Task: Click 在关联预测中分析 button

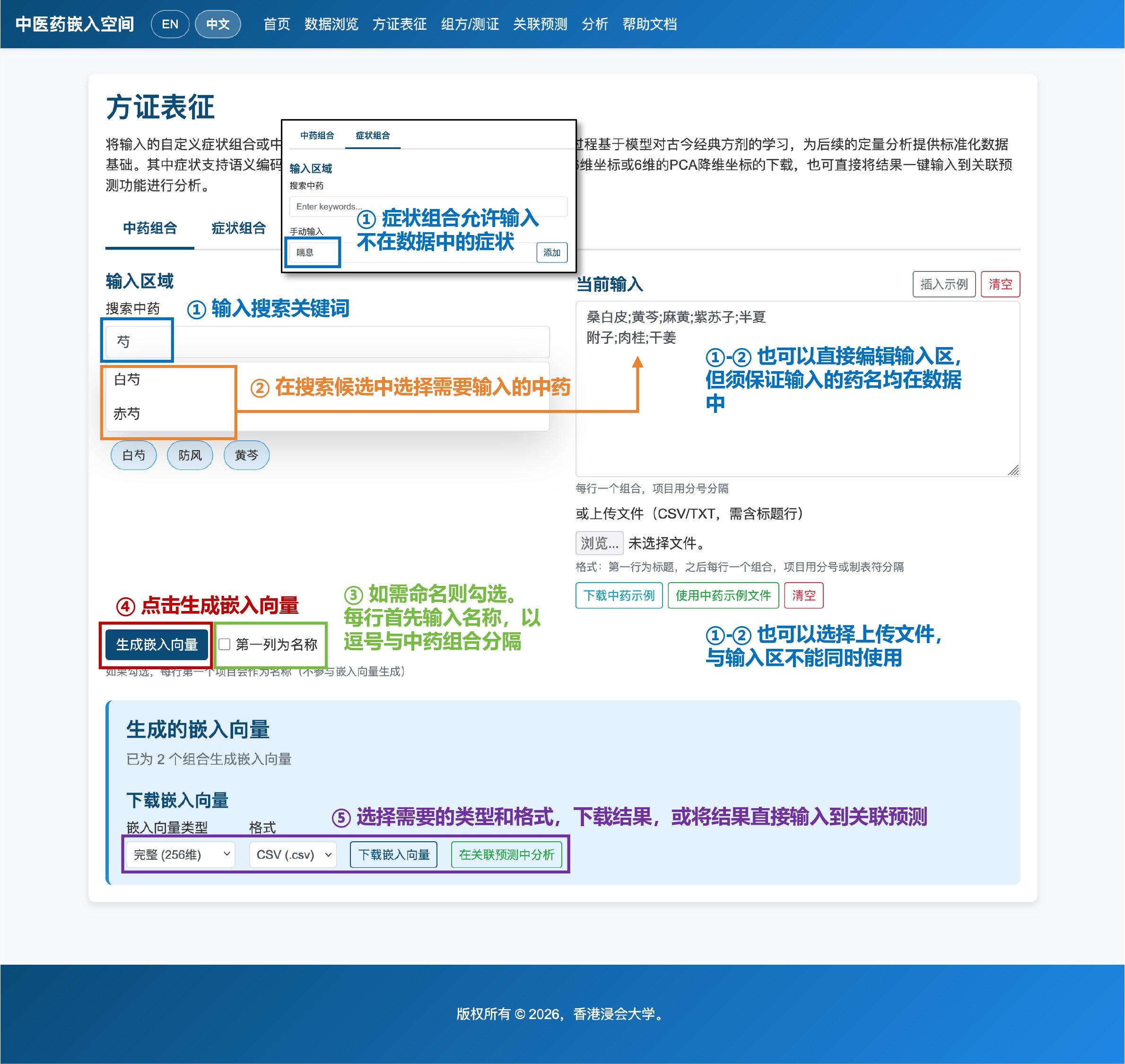Action: pos(506,855)
